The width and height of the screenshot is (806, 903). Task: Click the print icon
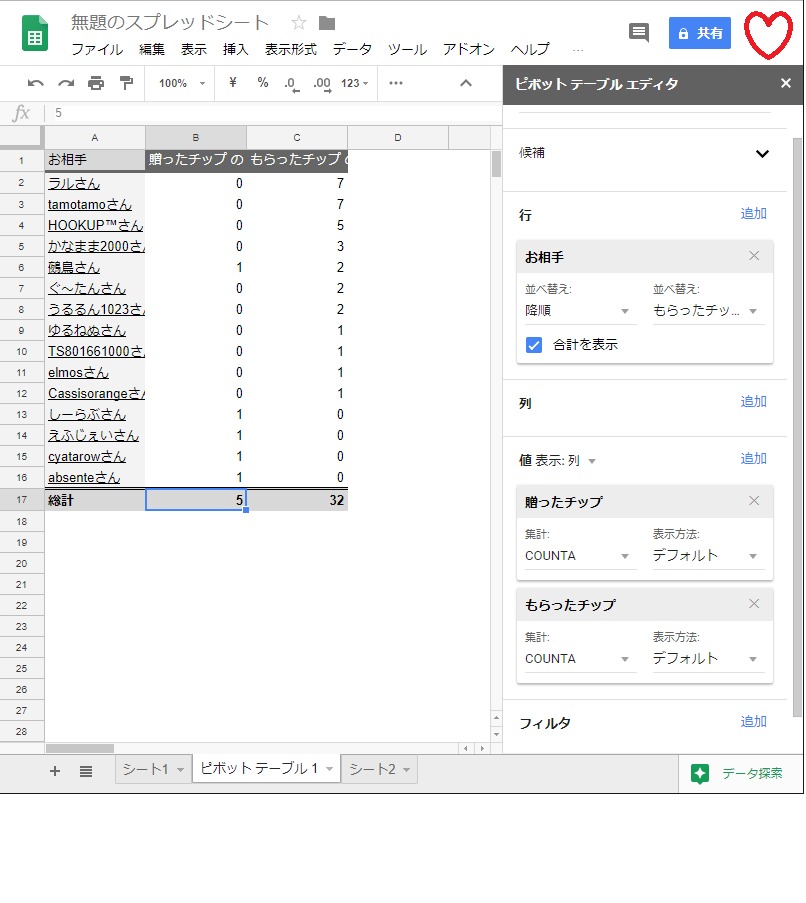point(96,83)
